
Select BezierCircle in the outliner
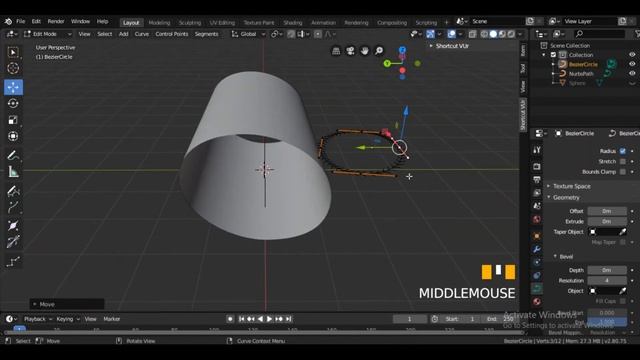coord(583,64)
